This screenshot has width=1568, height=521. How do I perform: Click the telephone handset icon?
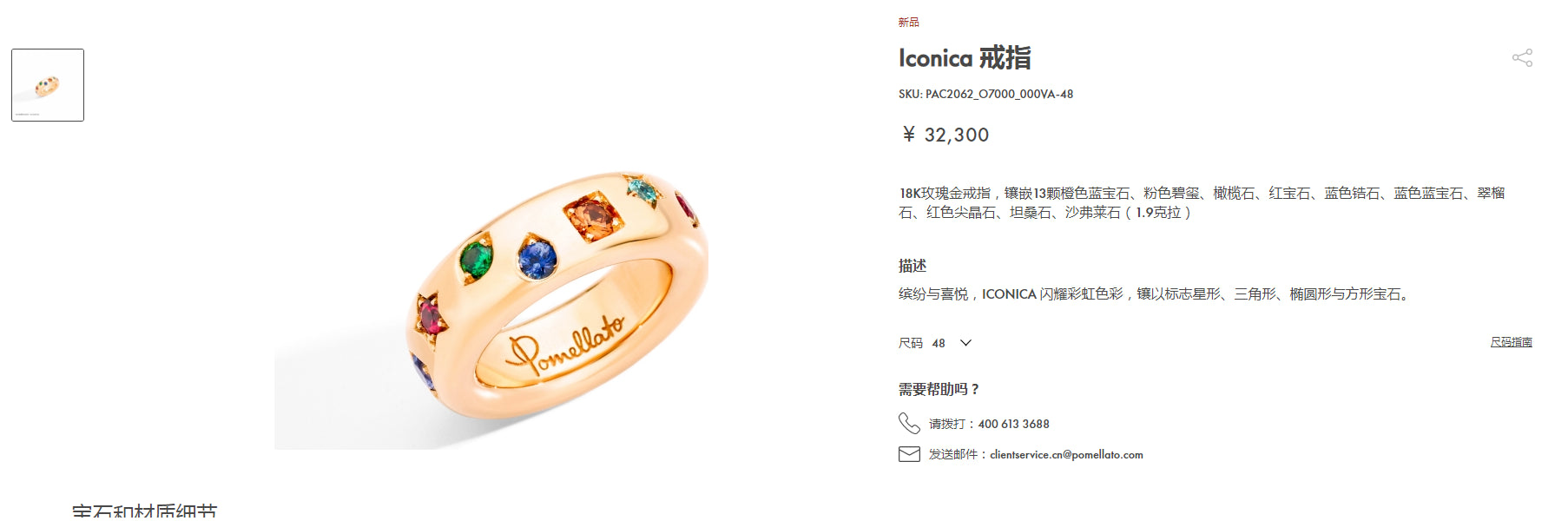(x=909, y=424)
